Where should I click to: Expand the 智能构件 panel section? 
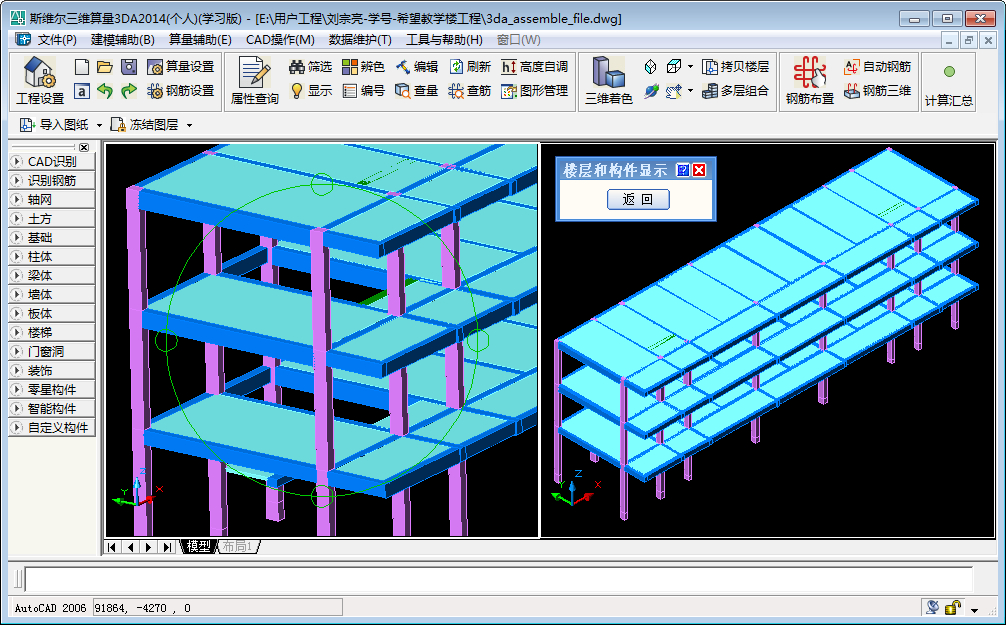[x=52, y=409]
